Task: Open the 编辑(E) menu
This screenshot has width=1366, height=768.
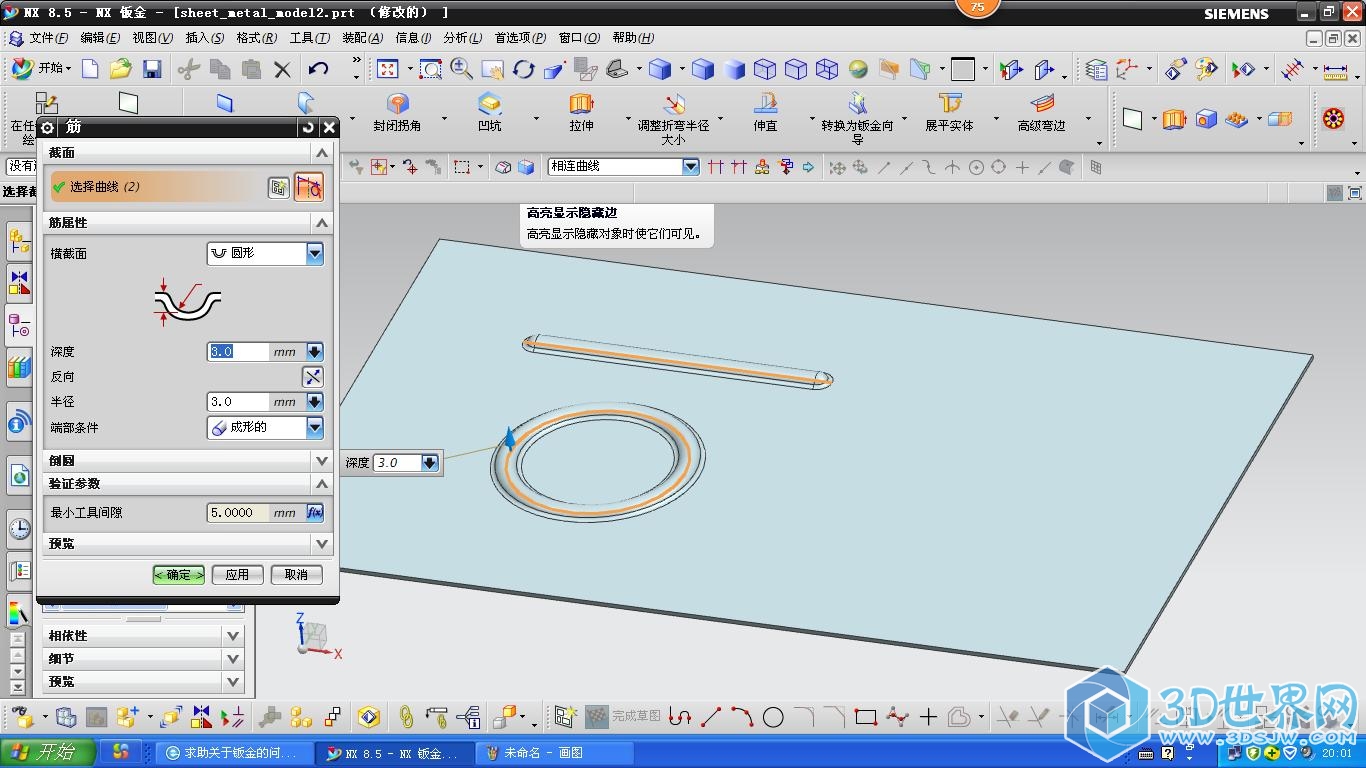Action: 100,38
